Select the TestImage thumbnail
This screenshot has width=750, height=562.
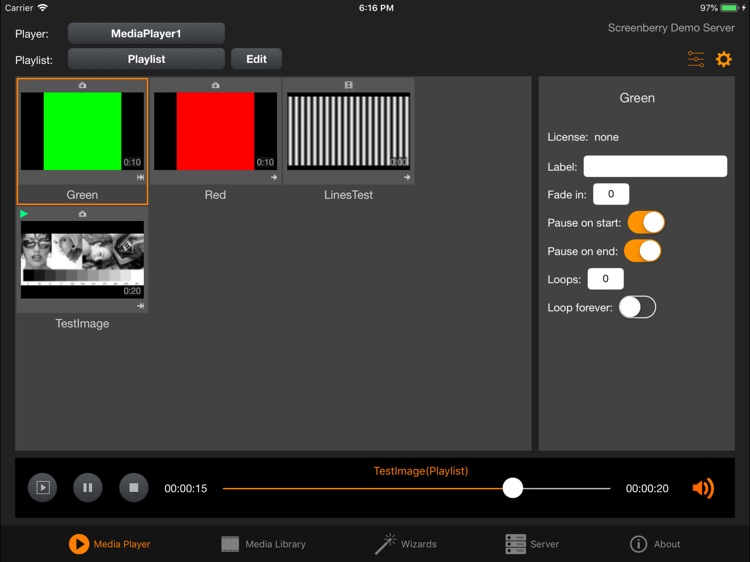[x=82, y=260]
